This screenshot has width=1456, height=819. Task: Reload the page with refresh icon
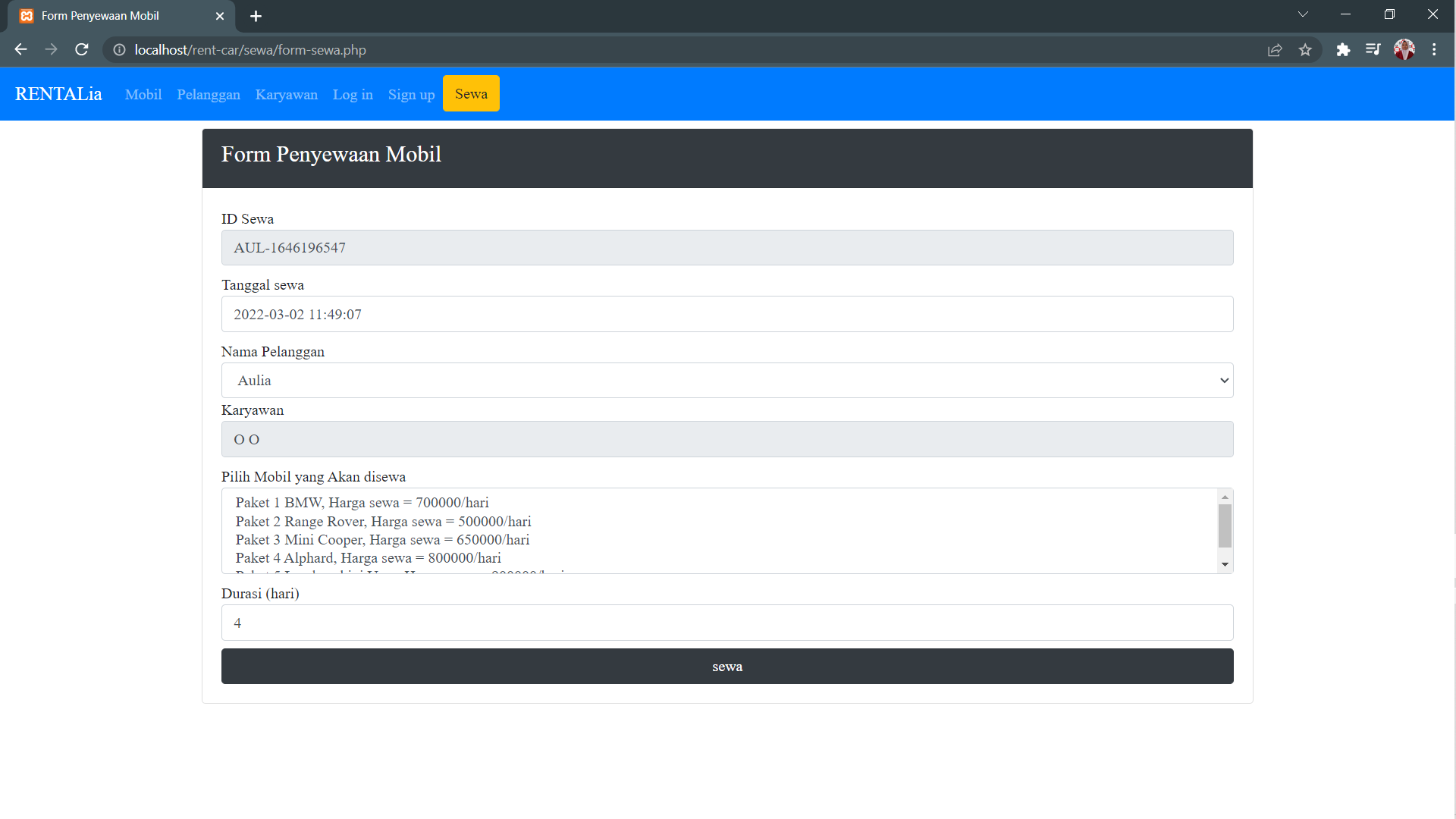[82, 49]
